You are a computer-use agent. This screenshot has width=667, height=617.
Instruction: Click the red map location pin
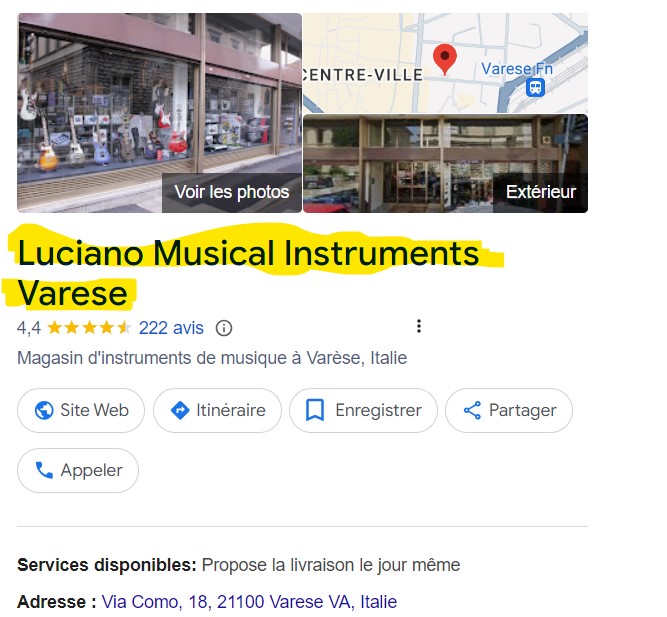tap(445, 60)
